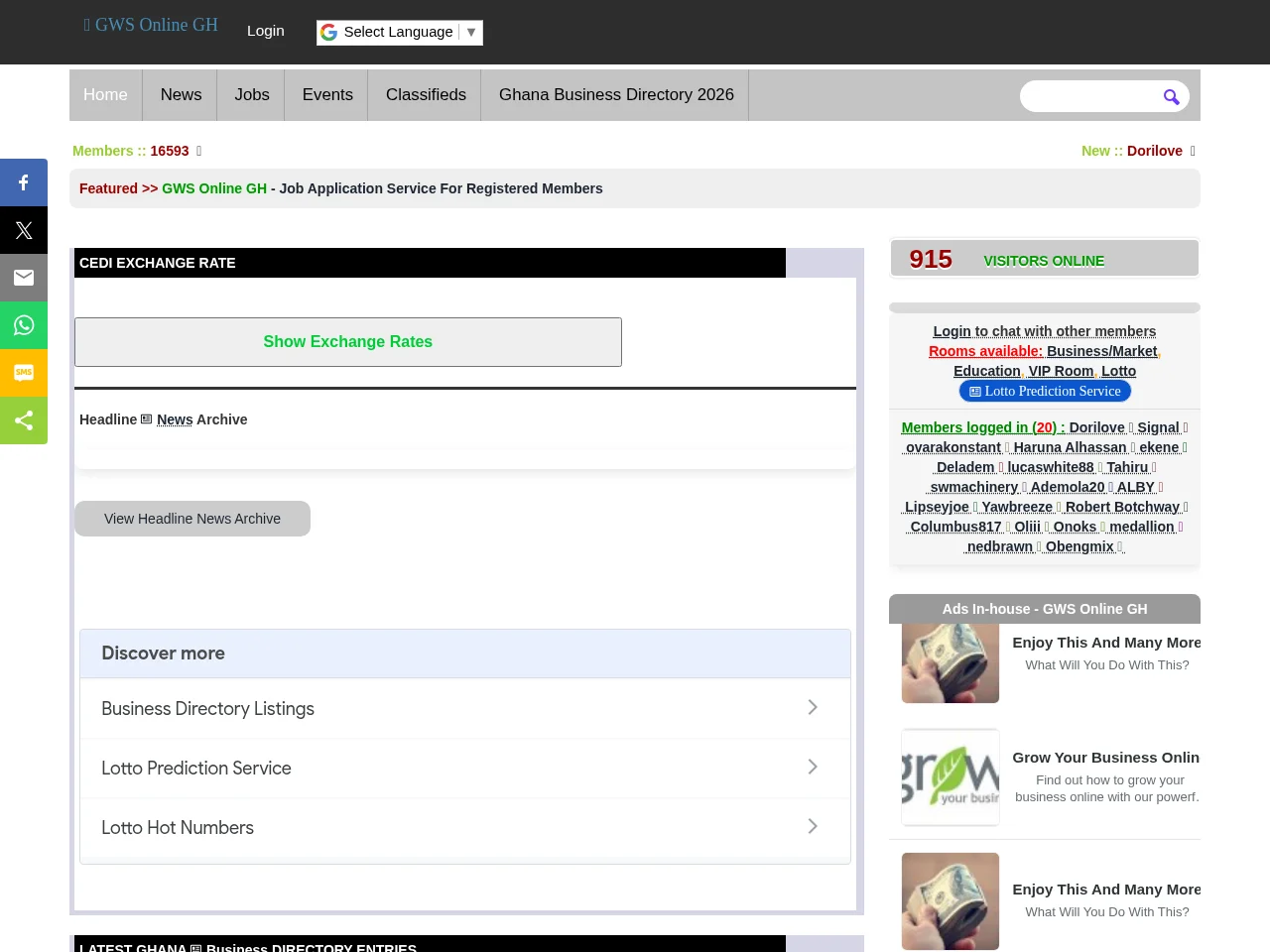
Task: Click the Job Application Service featured text
Action: point(441,188)
